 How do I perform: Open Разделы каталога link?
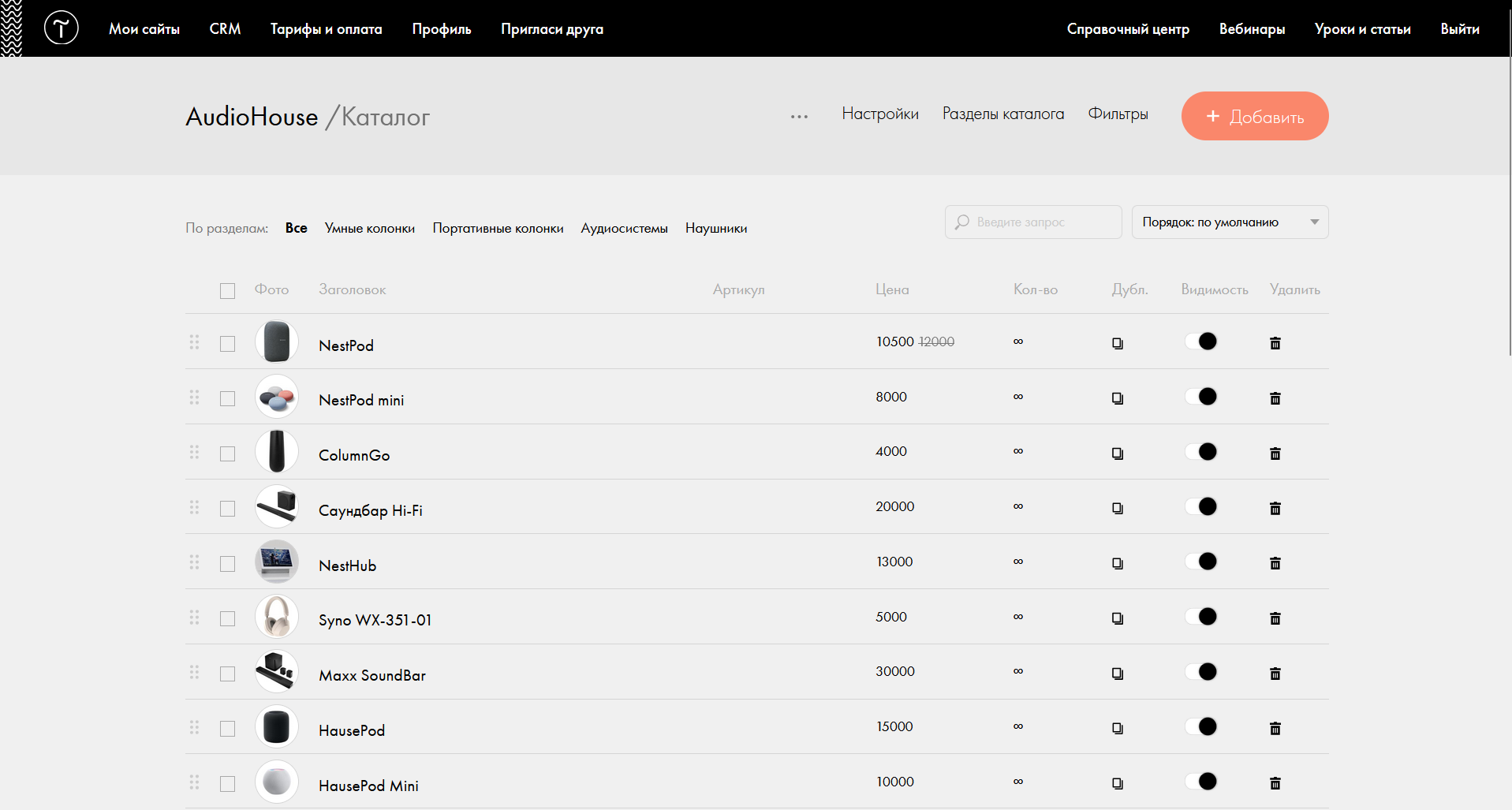tap(1003, 114)
